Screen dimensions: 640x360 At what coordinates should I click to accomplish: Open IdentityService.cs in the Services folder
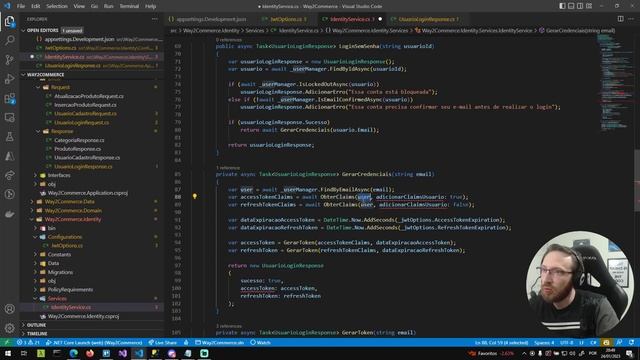[x=92, y=307]
